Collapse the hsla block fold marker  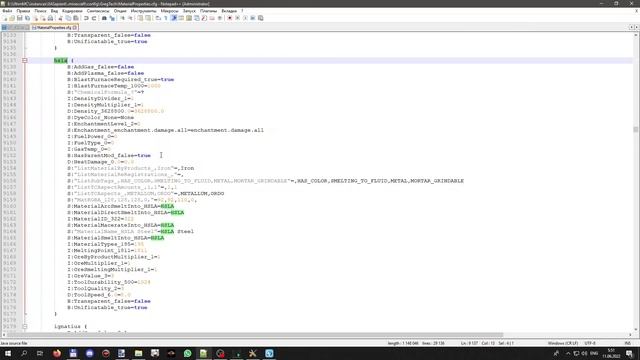tap(24, 60)
